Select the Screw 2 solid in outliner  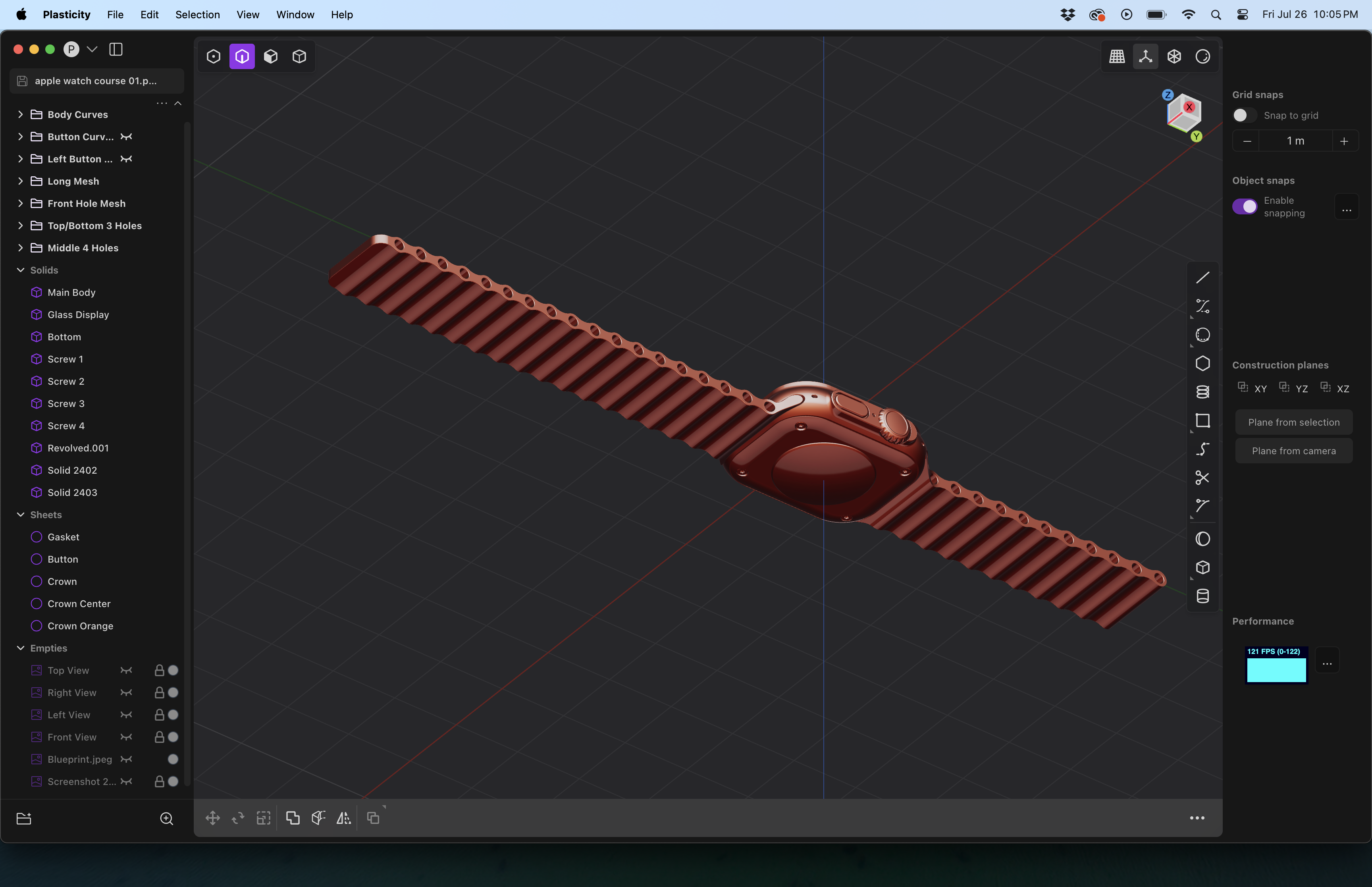coord(66,381)
